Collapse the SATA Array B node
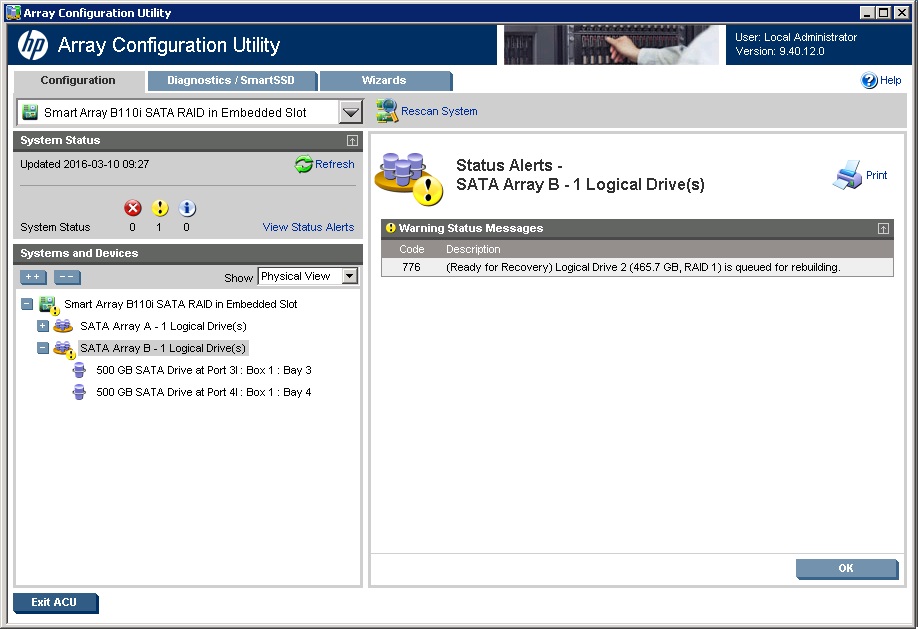Viewport: 918px width, 629px height. tap(43, 348)
